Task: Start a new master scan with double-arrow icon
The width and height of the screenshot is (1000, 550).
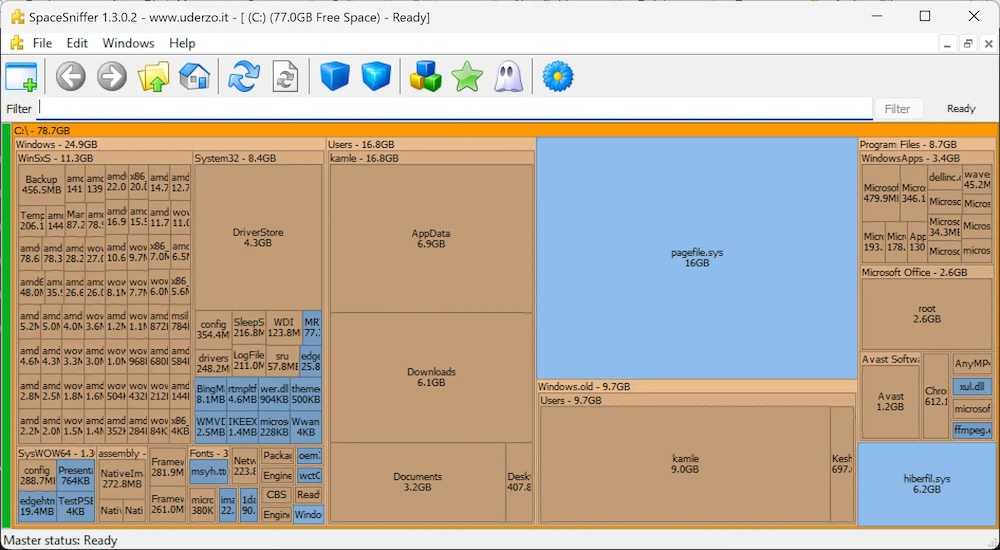Action: 243,76
